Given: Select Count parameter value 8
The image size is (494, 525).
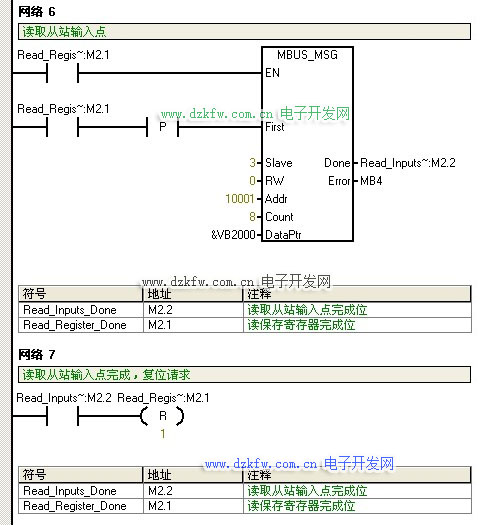Looking at the screenshot, I should click(x=253, y=217).
